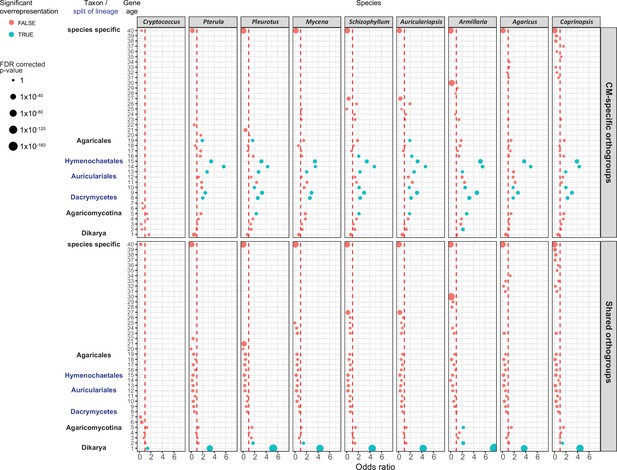This screenshot has width=617, height=470.
Task: Click 'Agaricales' label in Shared orthogroups row
Action: (94, 355)
